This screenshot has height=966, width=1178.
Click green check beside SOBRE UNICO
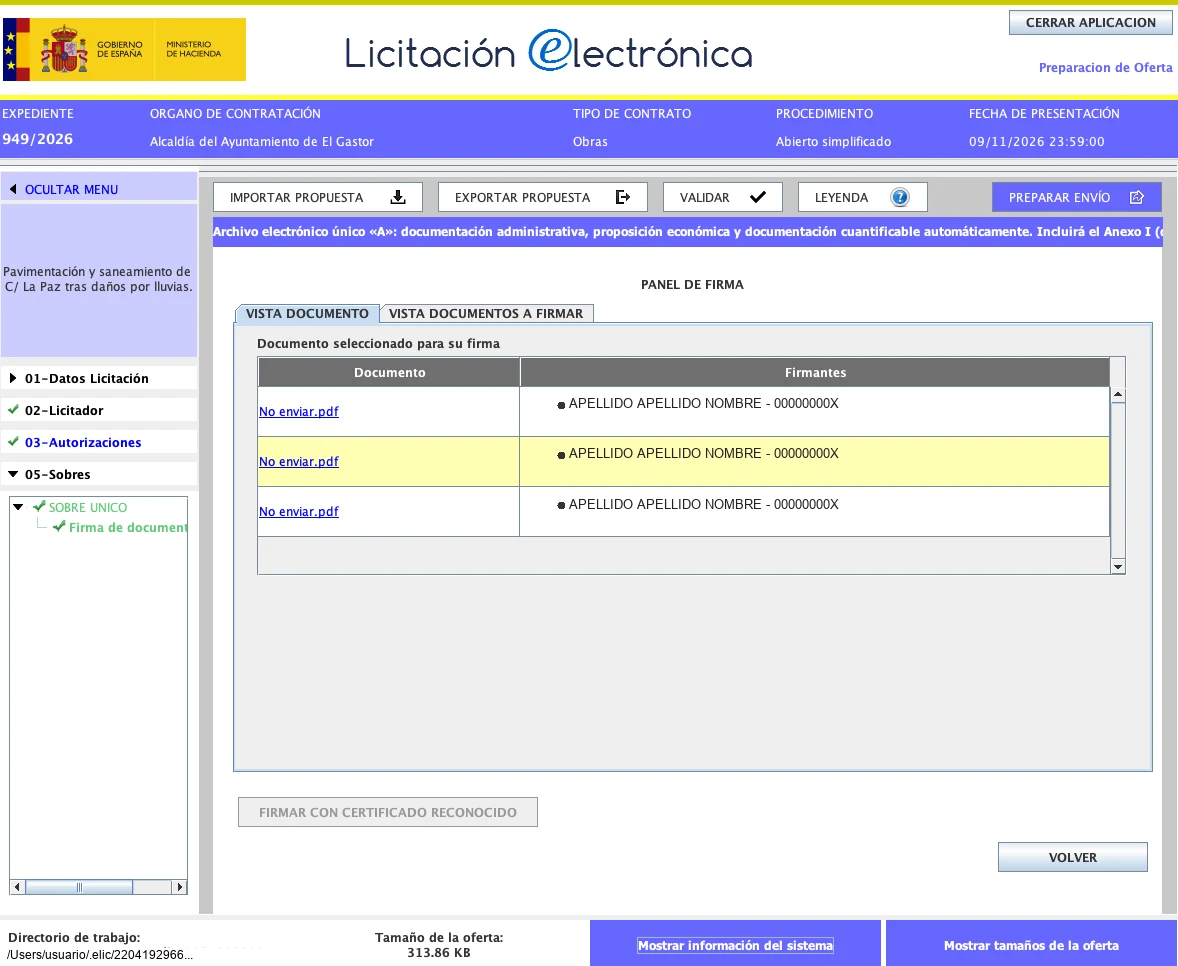click(39, 506)
